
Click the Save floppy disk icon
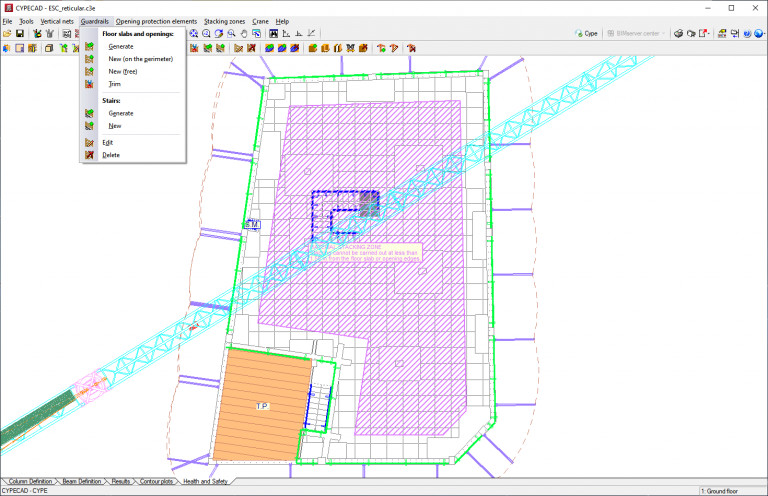pyautogui.click(x=20, y=34)
